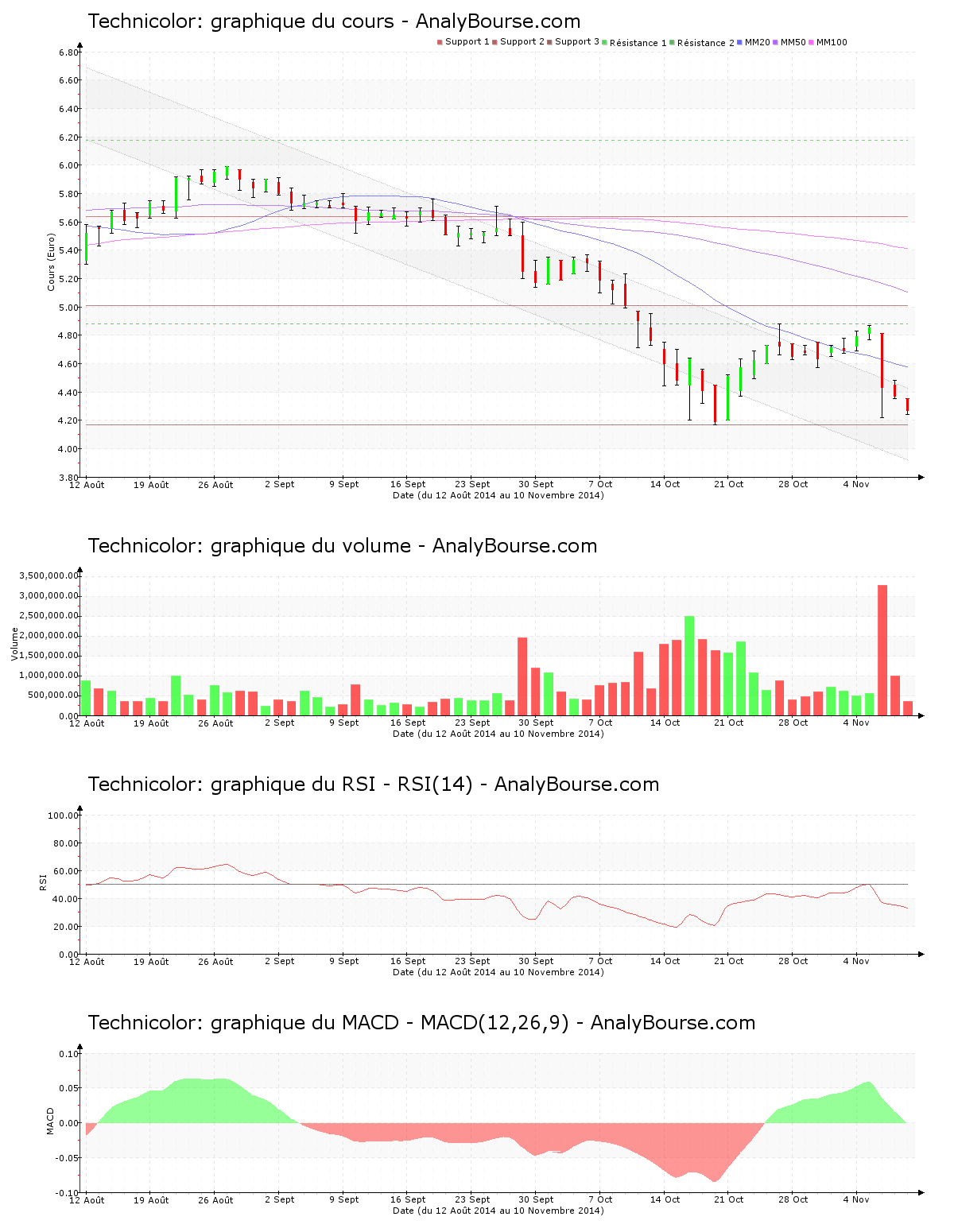Screen dimensions: 954x1232
Task: Click the 80.00 RSI axis value
Action: coord(66,843)
